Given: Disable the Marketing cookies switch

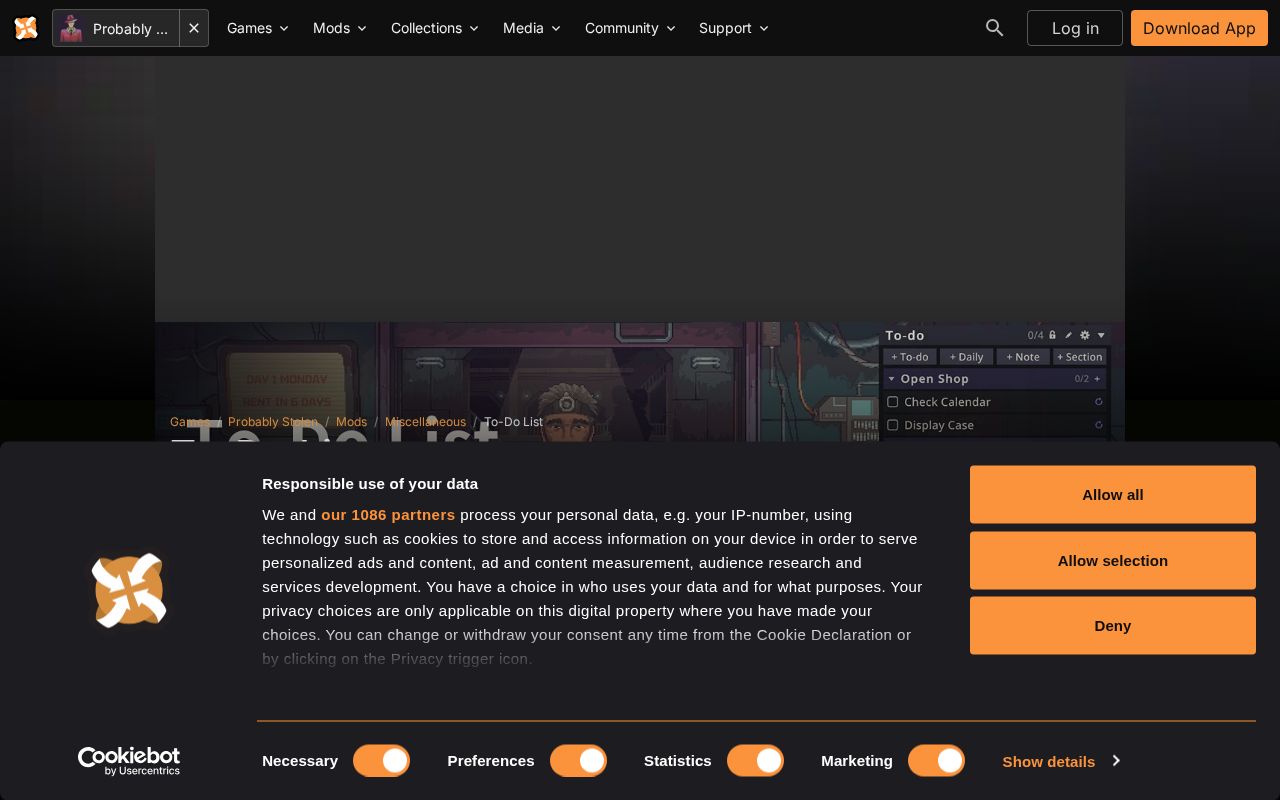Looking at the screenshot, I should tap(936, 761).
